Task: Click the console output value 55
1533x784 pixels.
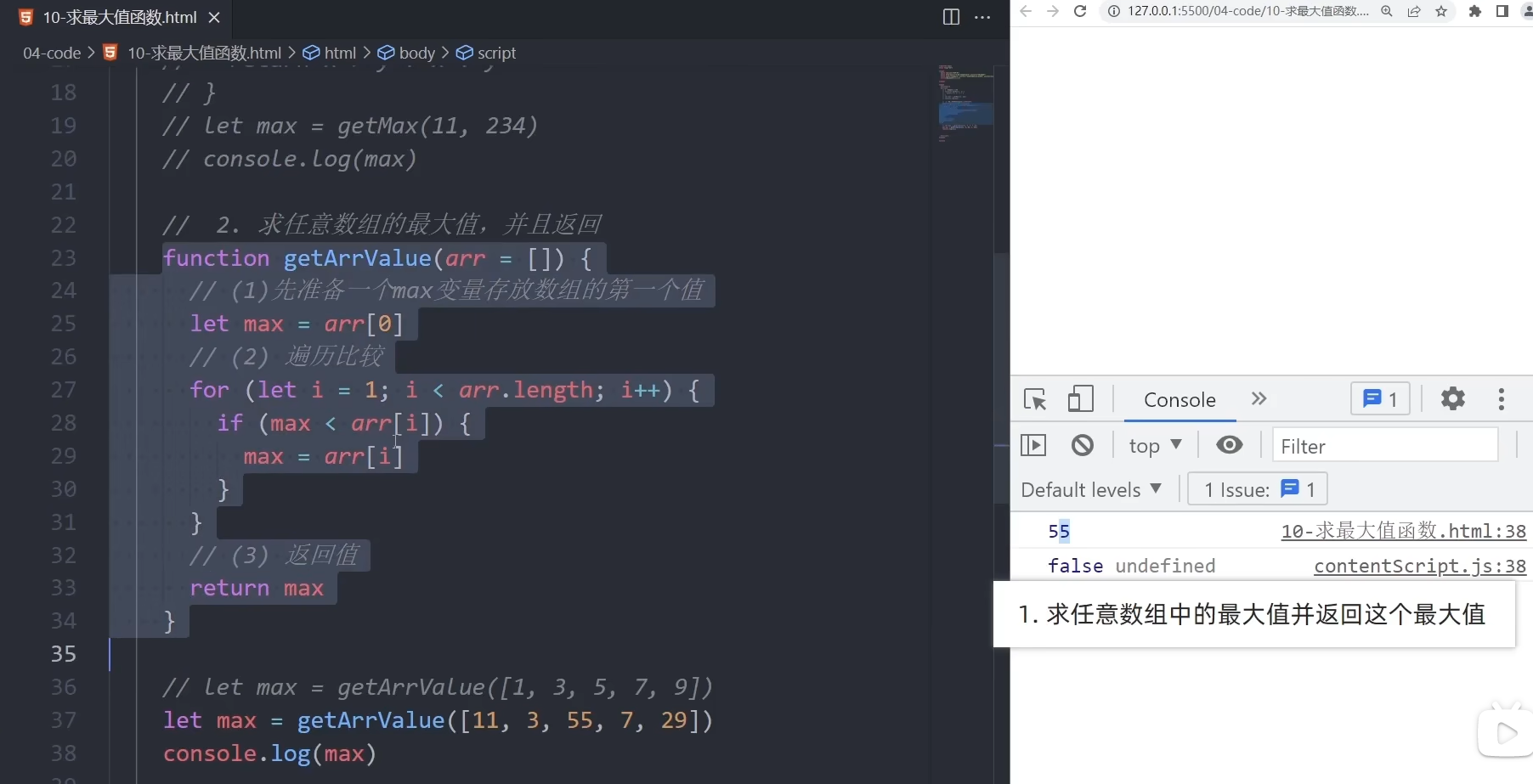Action: click(x=1059, y=532)
